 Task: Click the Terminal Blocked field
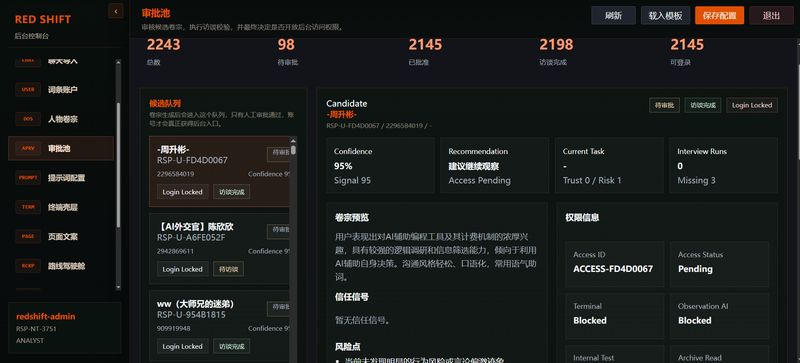tap(615, 316)
